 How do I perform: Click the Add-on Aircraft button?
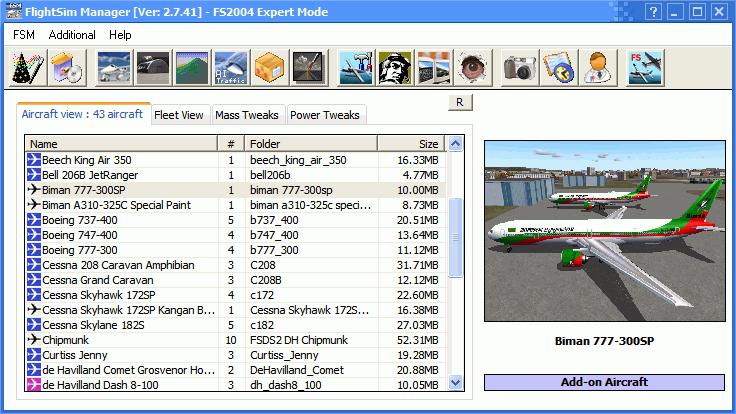[x=605, y=382]
